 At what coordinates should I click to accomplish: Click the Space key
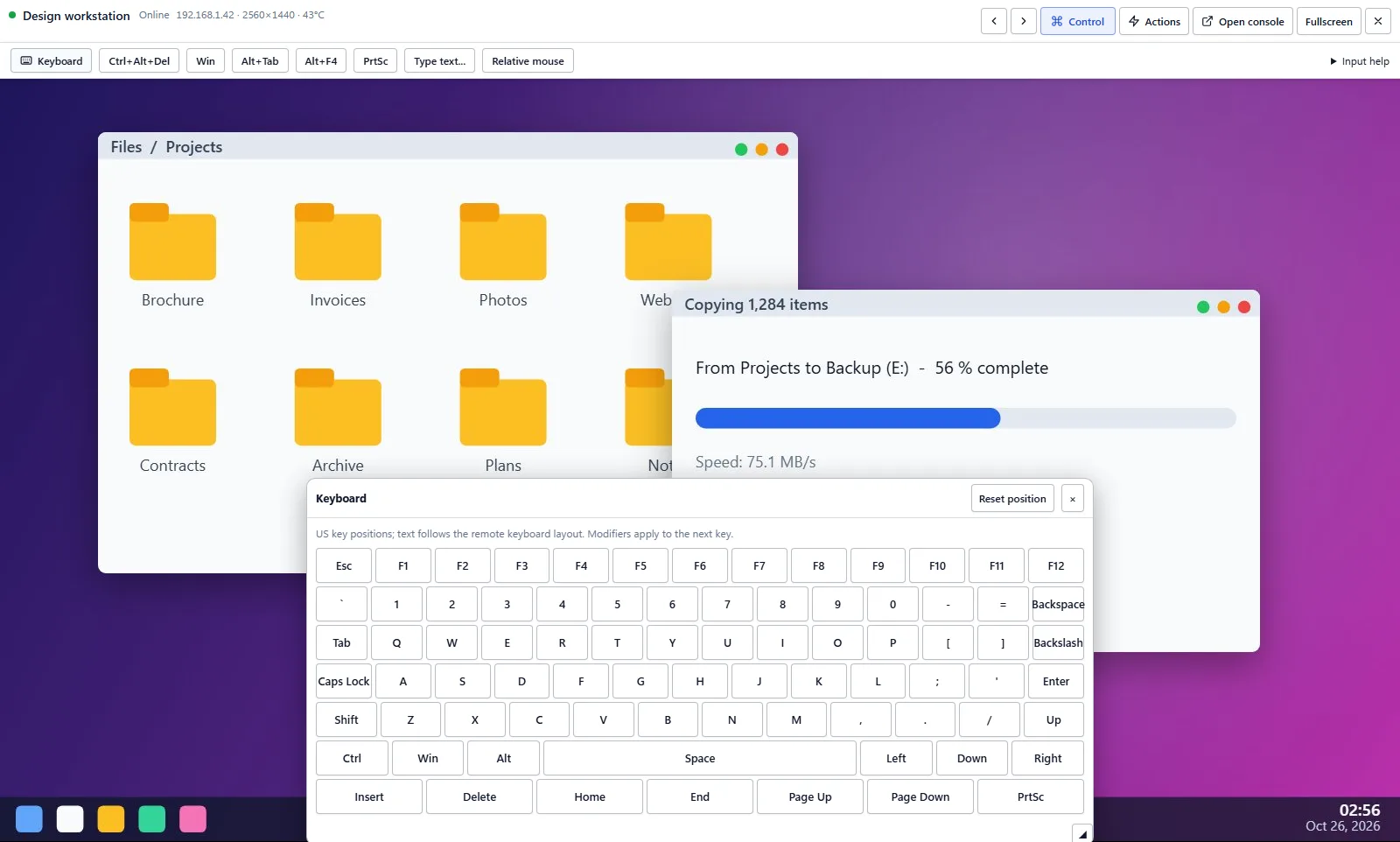(700, 758)
